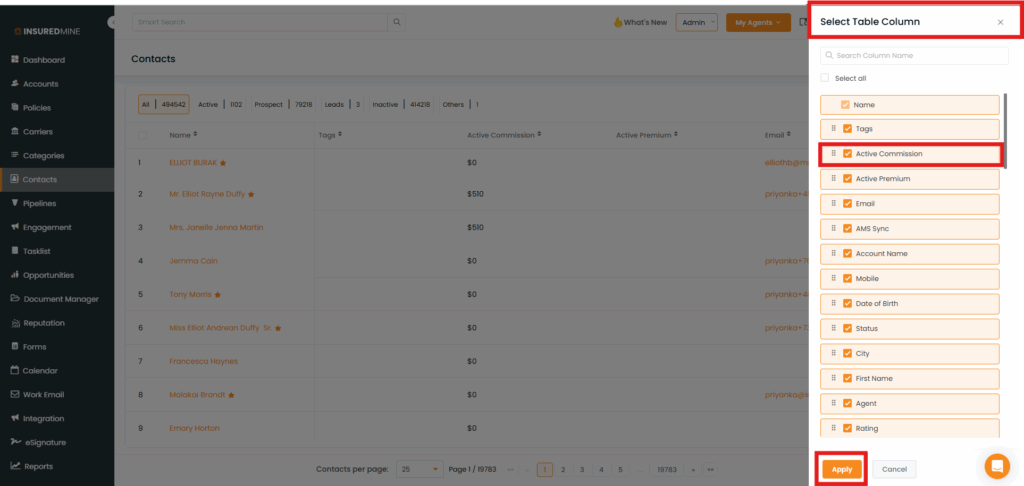1024x486 pixels.
Task: Open the Admin dropdown
Action: 696,22
